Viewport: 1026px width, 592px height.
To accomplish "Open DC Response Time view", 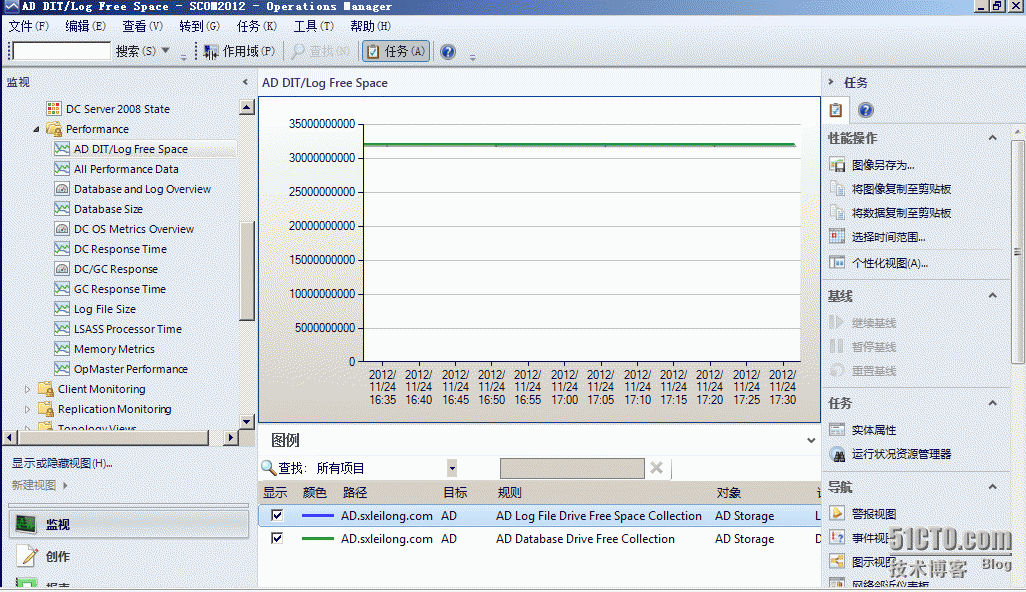I will coord(120,249).
